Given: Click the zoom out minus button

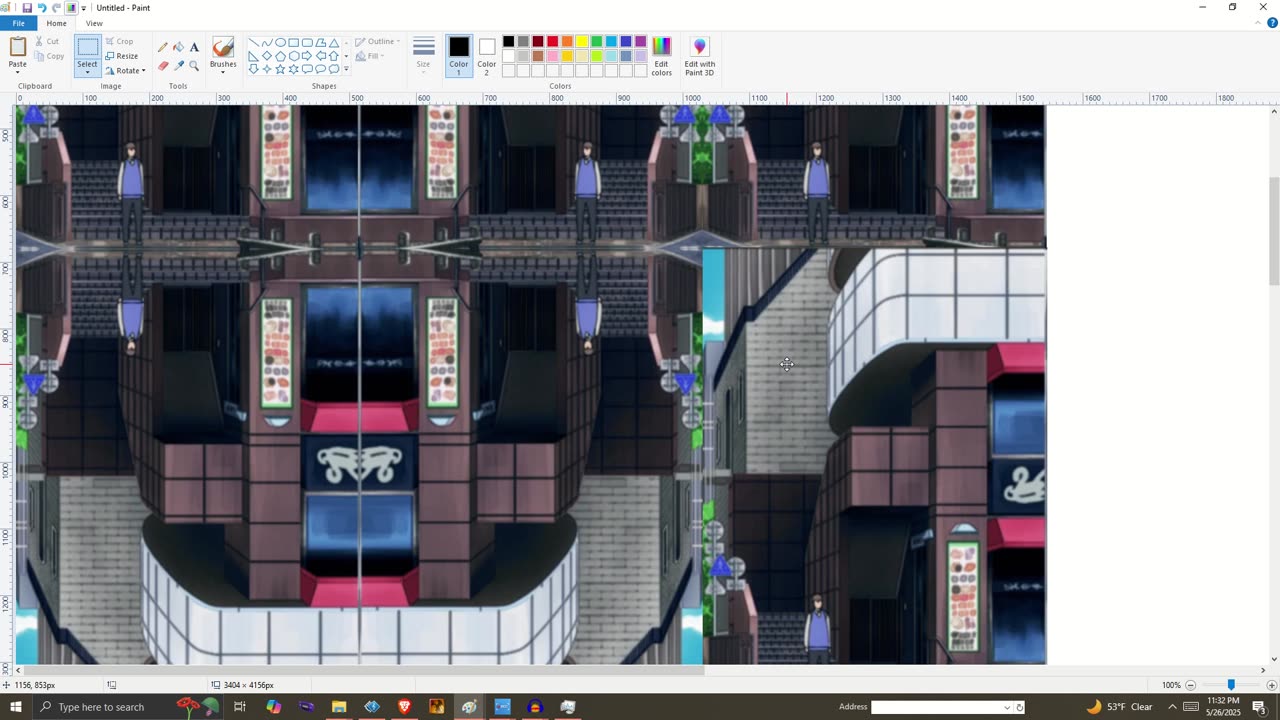Looking at the screenshot, I should [1190, 685].
